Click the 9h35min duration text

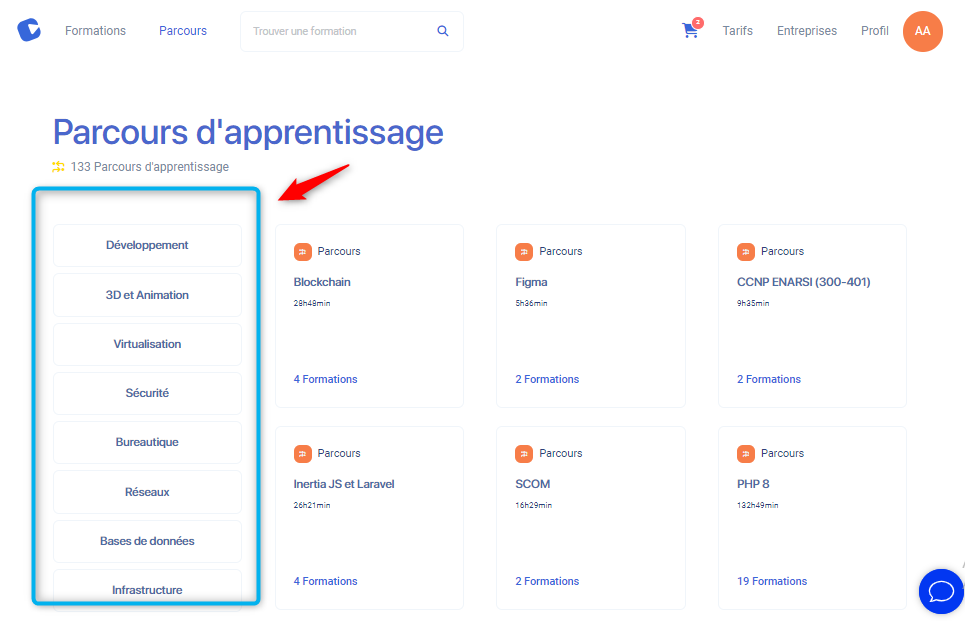pos(753,303)
